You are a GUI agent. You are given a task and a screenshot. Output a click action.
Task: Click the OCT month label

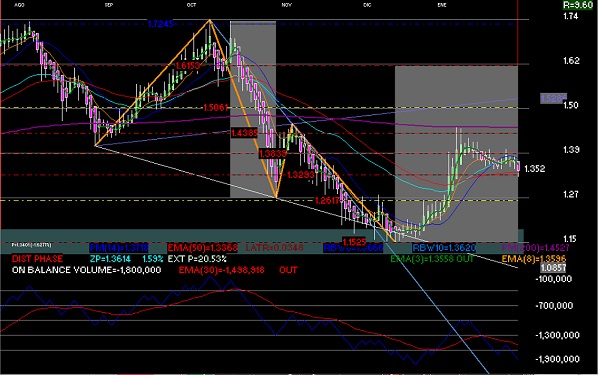coord(191,5)
